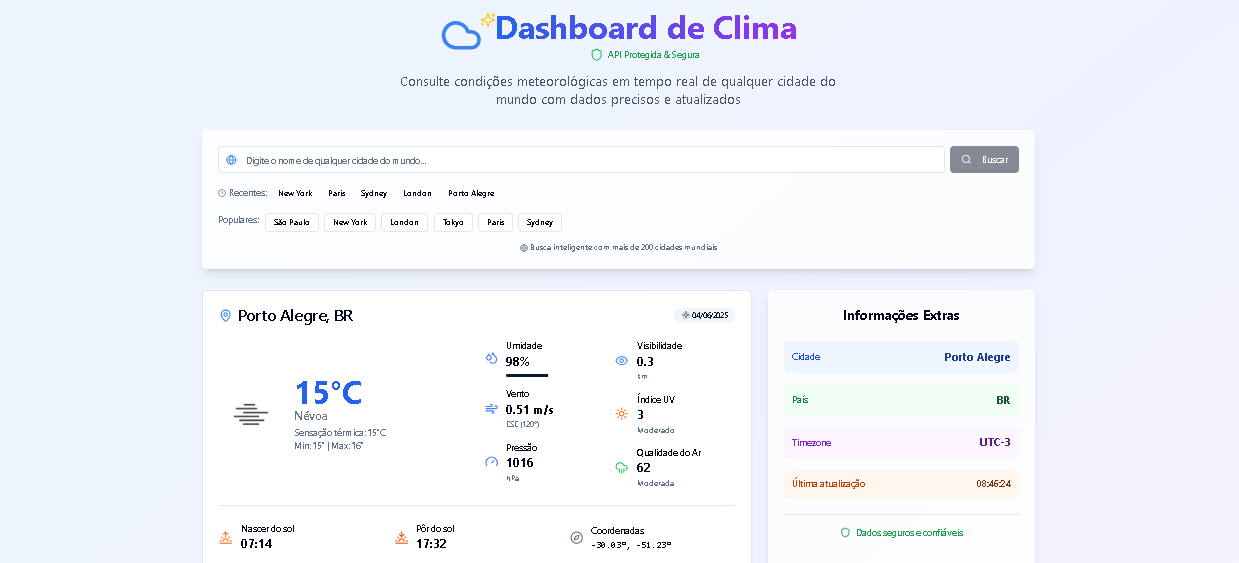The height and width of the screenshot is (563, 1239).
Task: Click the Pressão gauge icon
Action: pos(491,462)
